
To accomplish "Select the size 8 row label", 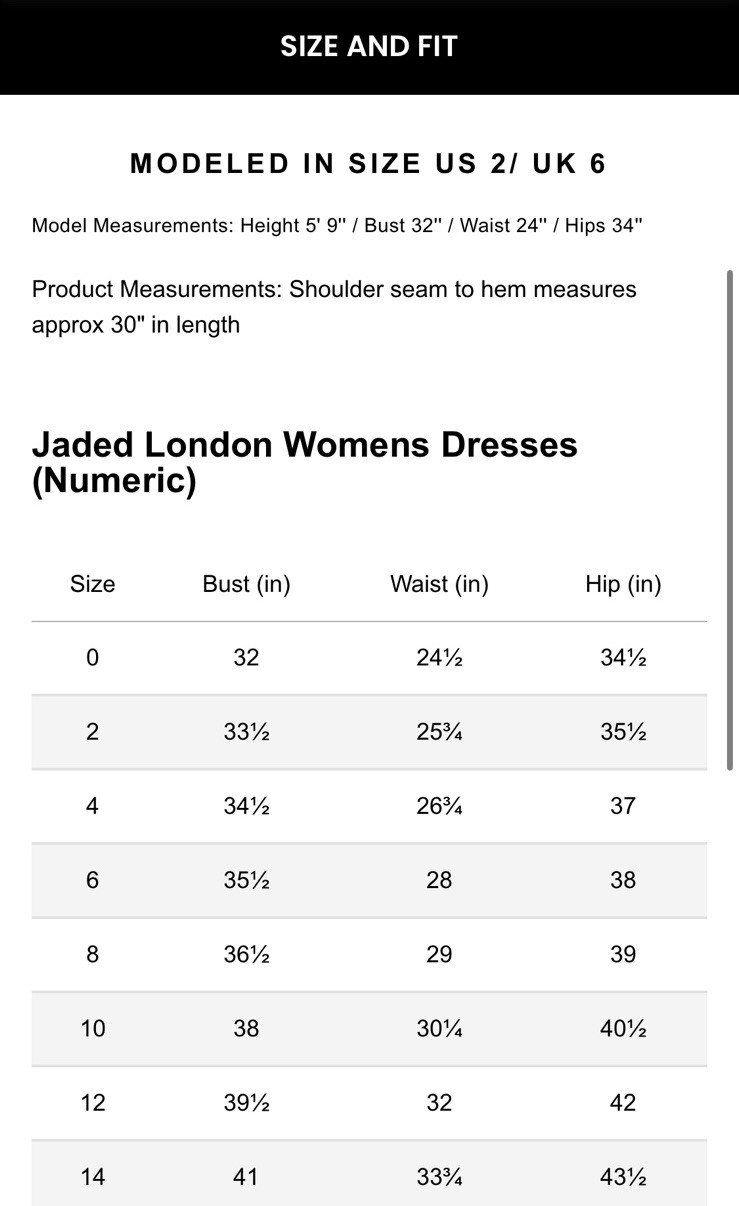I will 92,954.
